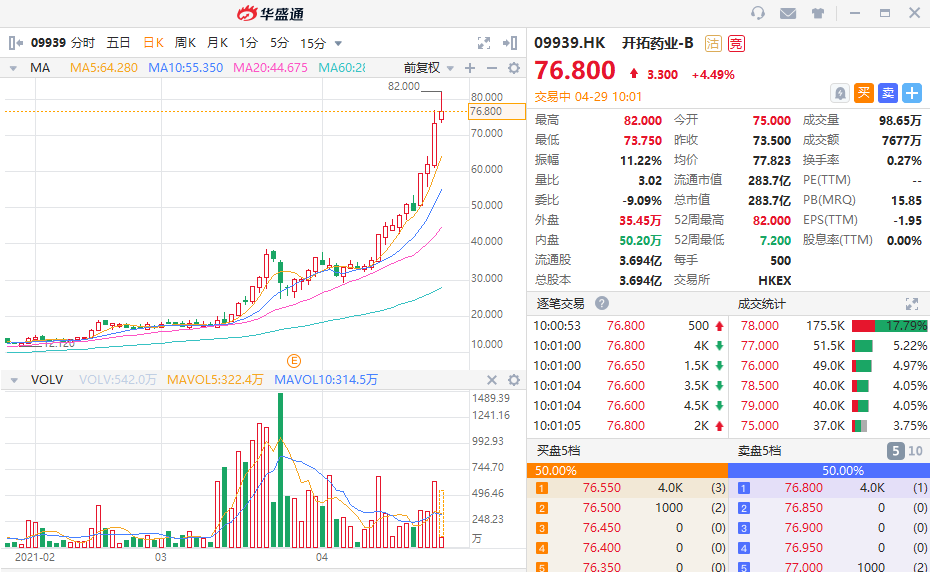Open MA indicator settings gear
930x572 pixels.
pos(514,68)
